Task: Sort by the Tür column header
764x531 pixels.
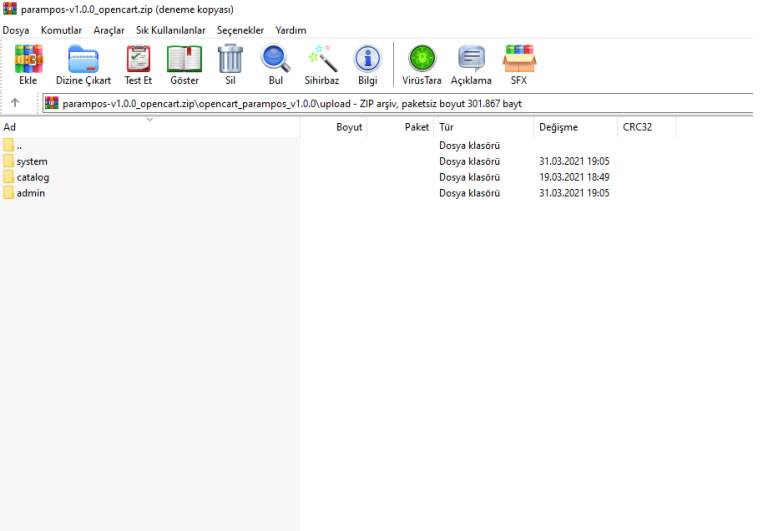Action: (x=484, y=127)
